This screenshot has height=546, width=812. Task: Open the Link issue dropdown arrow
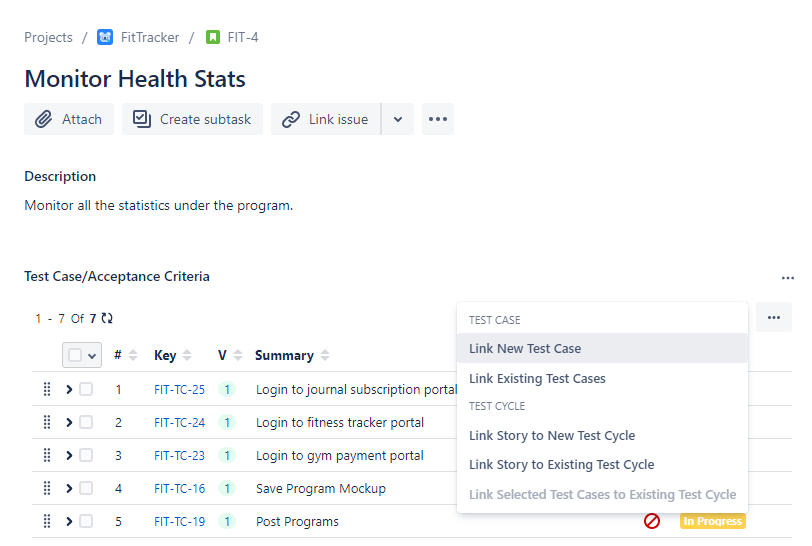(398, 119)
